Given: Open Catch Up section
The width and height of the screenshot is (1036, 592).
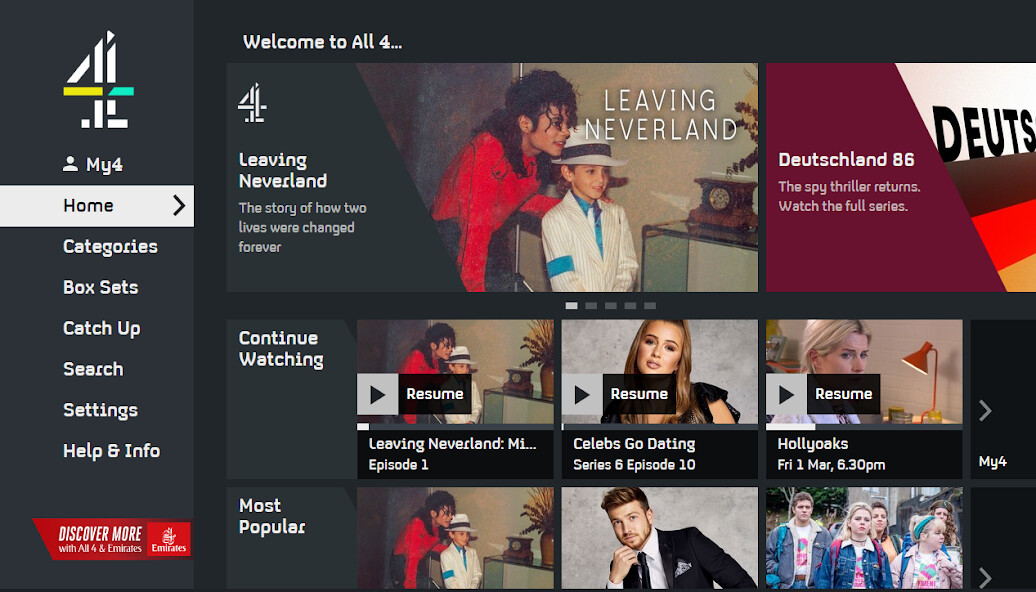Looking at the screenshot, I should tap(102, 328).
